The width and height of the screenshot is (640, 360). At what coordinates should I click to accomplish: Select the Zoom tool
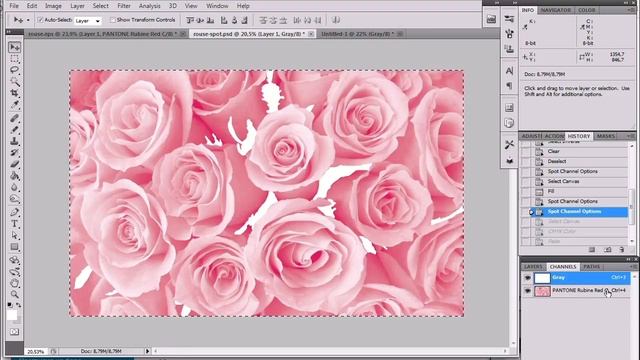point(15,294)
